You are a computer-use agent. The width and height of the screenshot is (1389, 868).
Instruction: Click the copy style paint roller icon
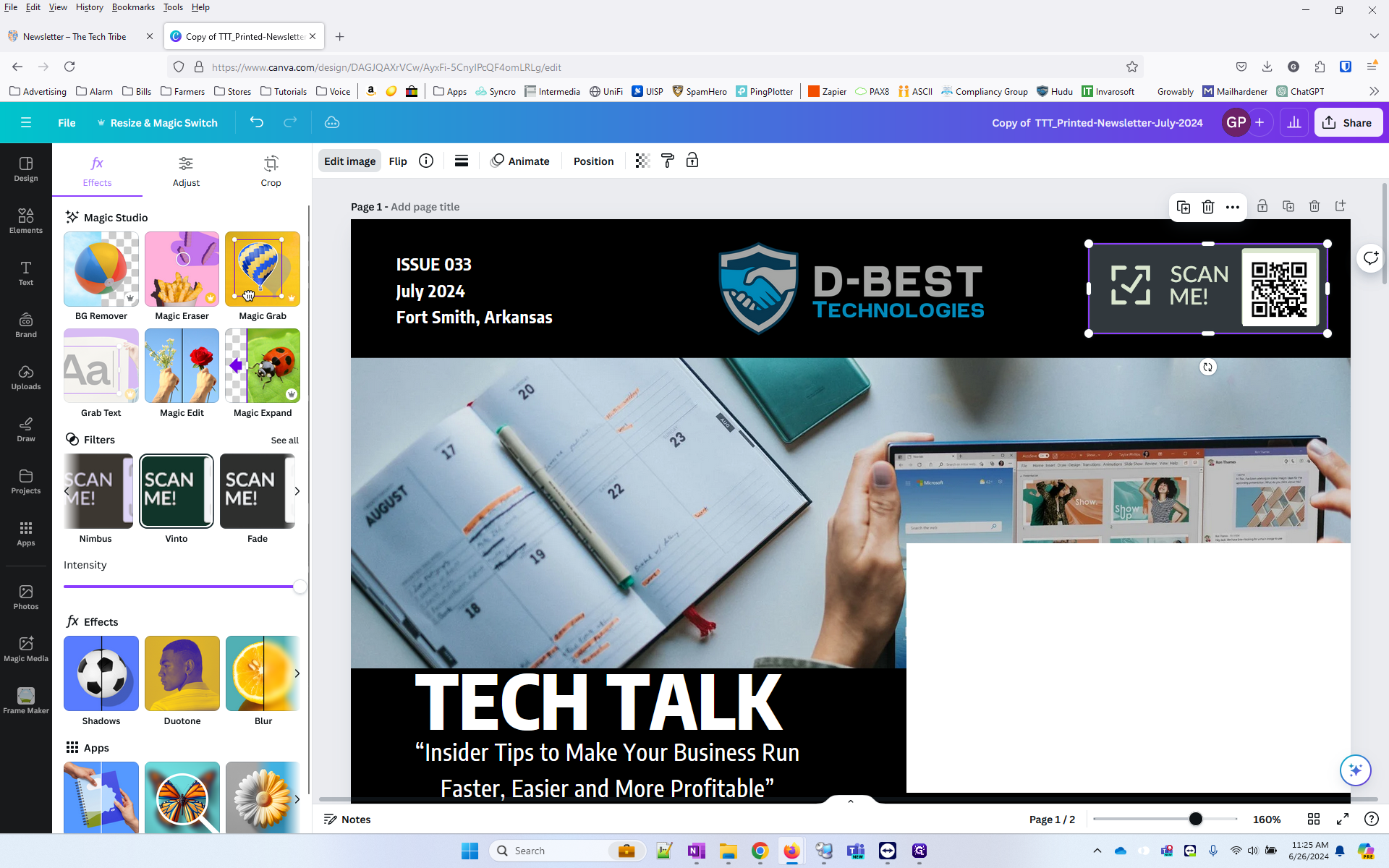click(x=668, y=161)
